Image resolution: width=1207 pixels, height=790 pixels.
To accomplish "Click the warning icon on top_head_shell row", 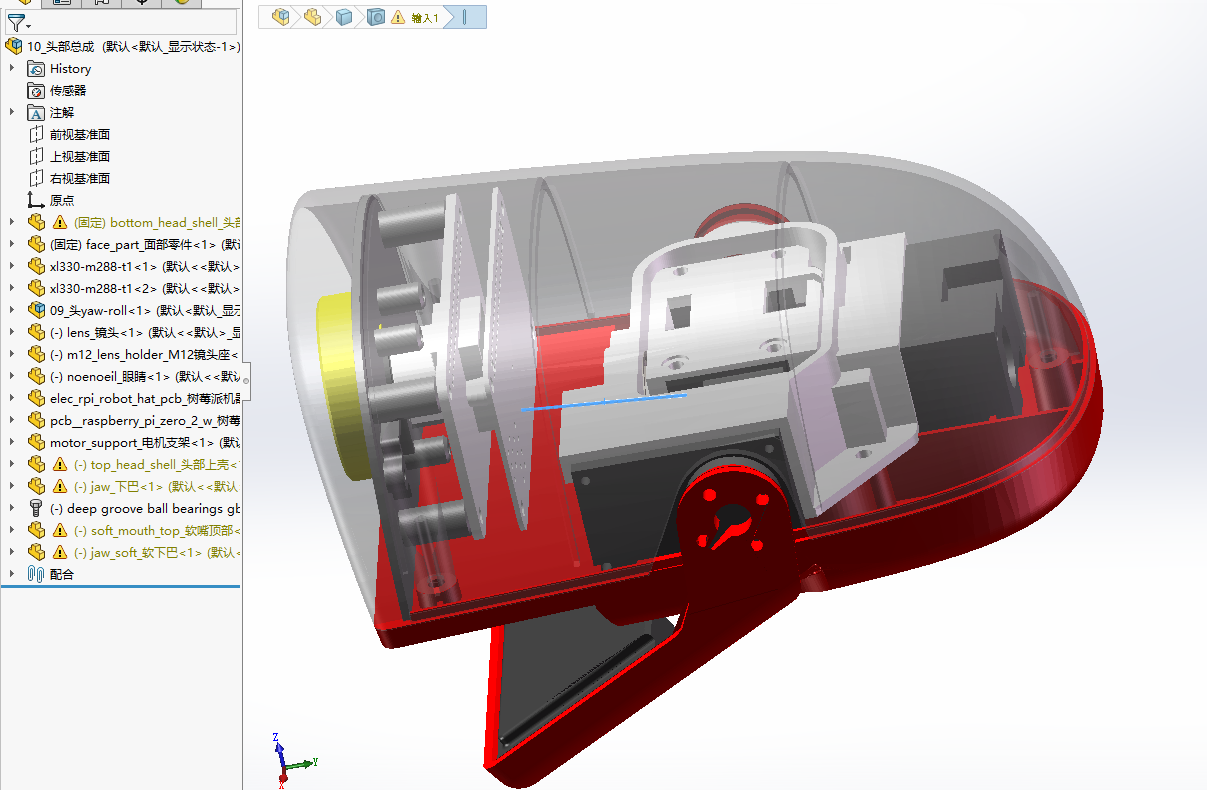I will pyautogui.click(x=60, y=465).
